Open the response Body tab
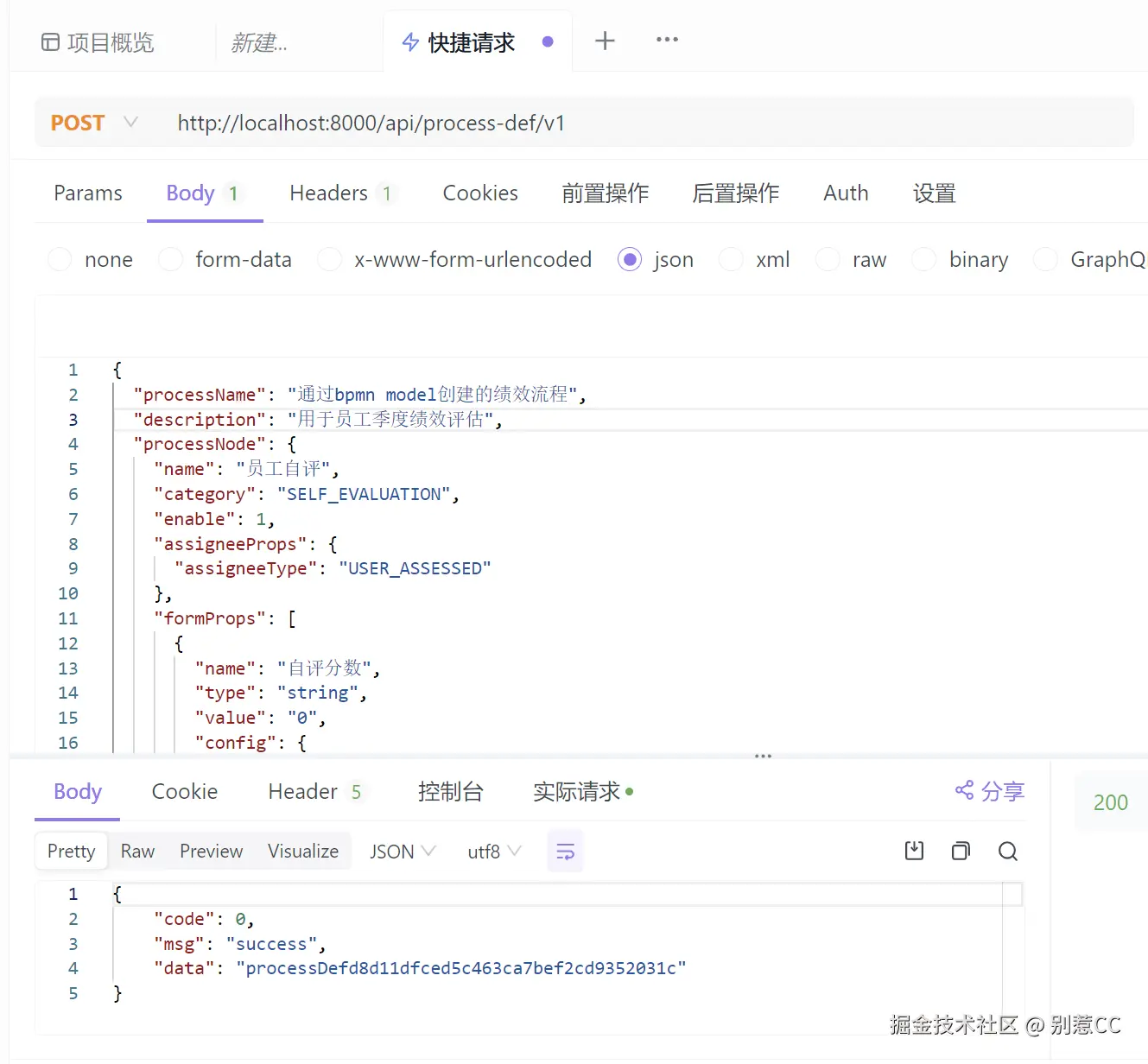This screenshot has height=1064, width=1148. pyautogui.click(x=78, y=791)
